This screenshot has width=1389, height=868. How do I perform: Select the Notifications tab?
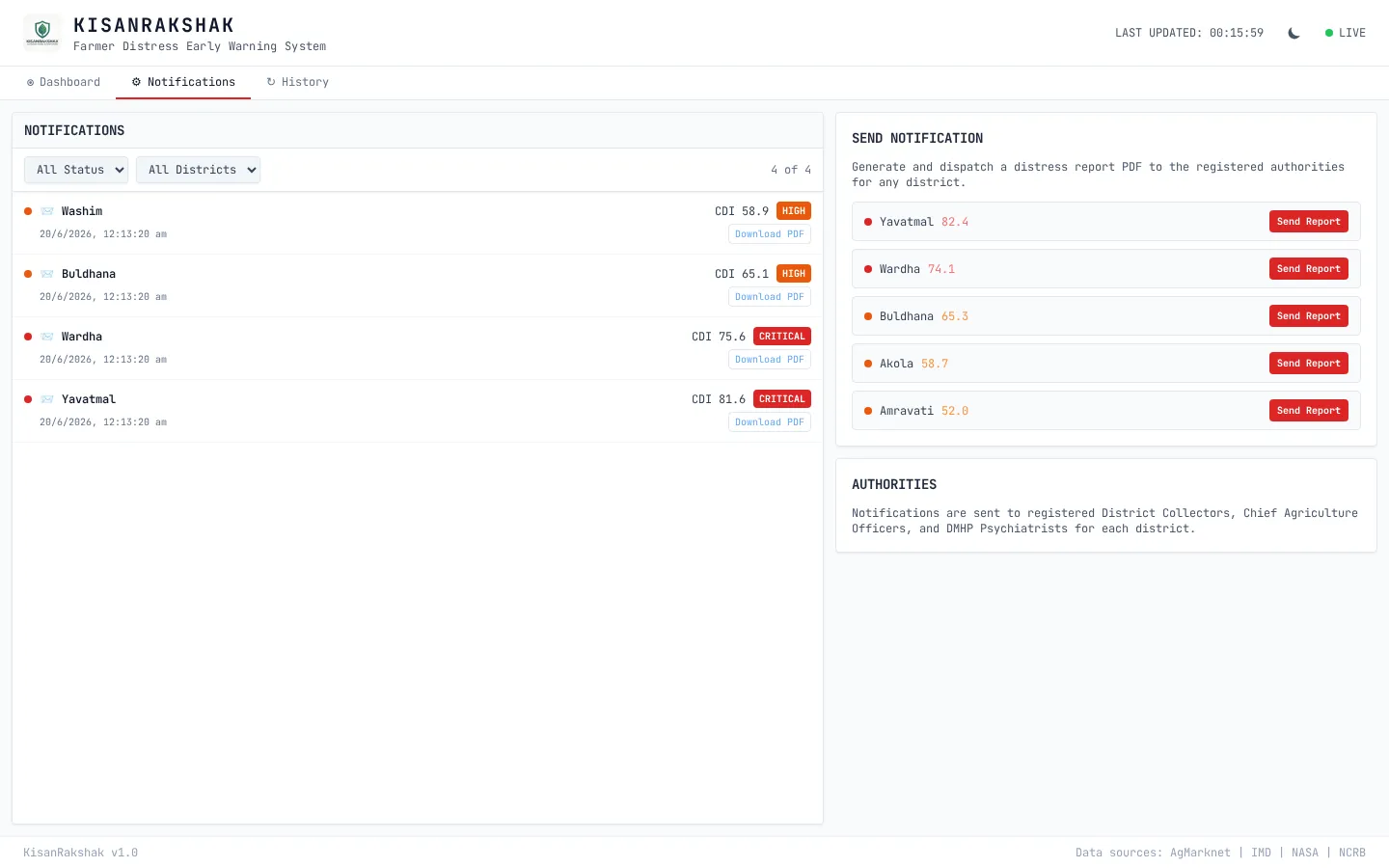[183, 82]
